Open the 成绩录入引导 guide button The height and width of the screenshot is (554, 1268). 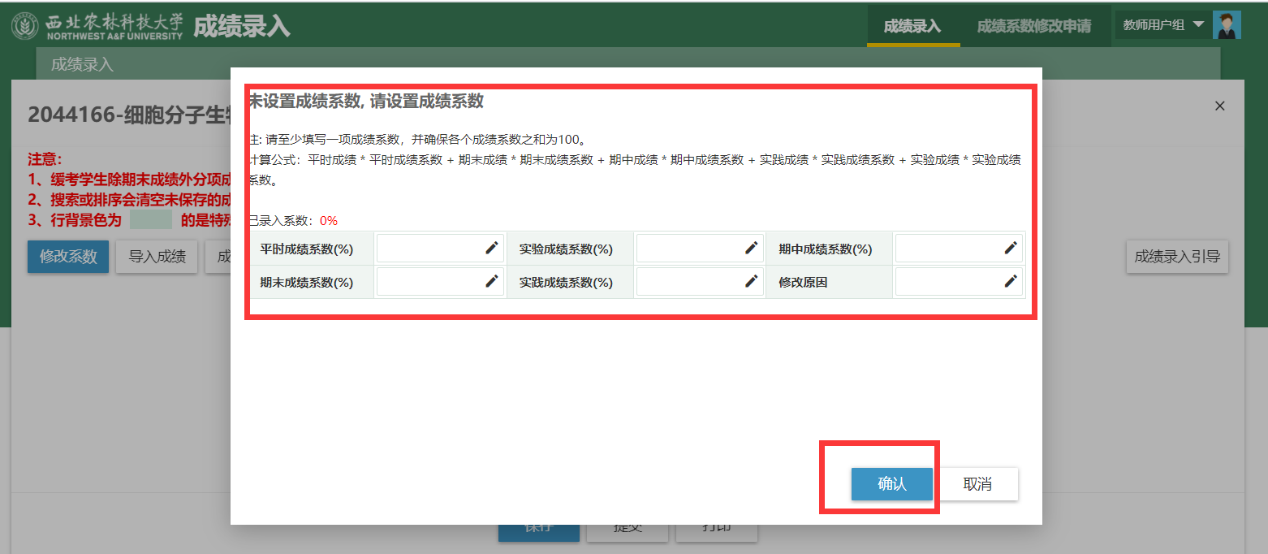[1176, 256]
